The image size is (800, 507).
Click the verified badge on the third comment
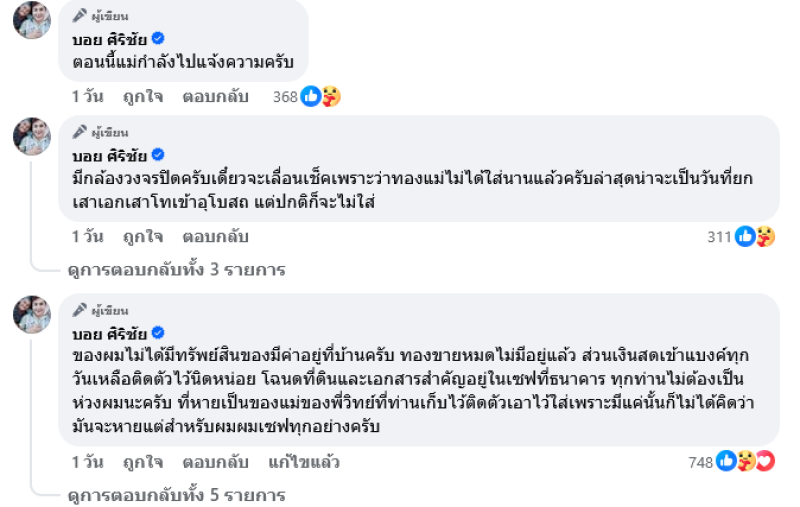(x=158, y=333)
